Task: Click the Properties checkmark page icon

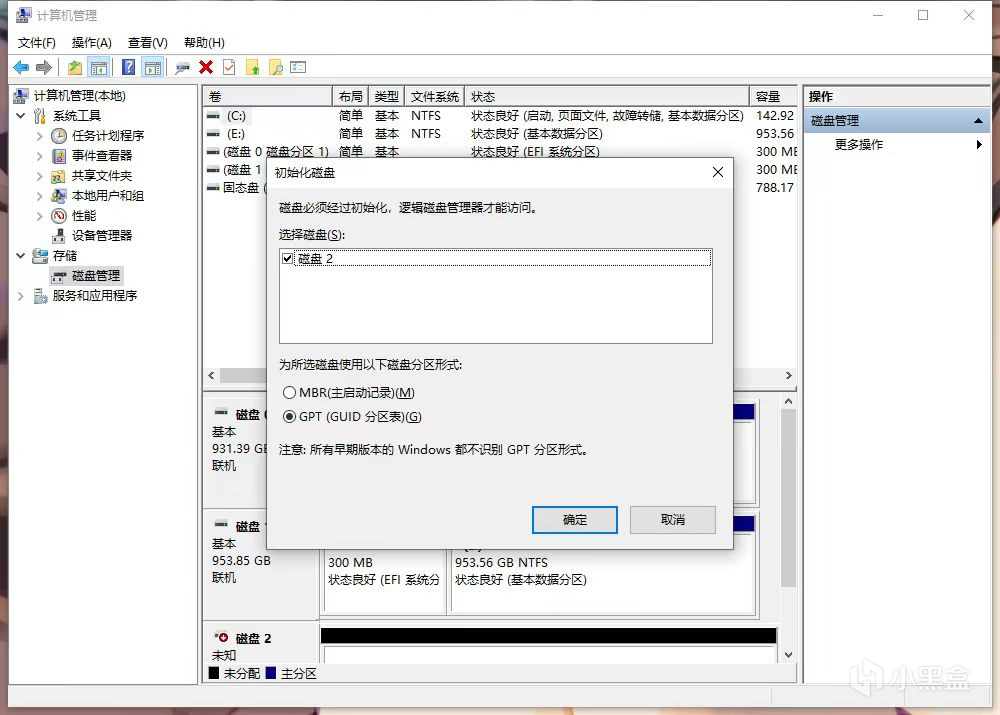Action: tap(229, 67)
